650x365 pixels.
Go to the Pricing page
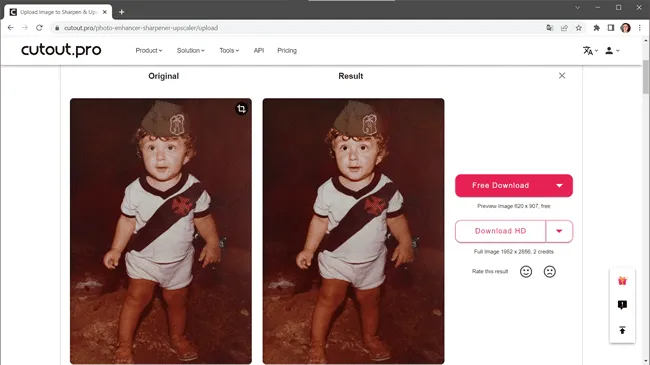pyautogui.click(x=287, y=51)
